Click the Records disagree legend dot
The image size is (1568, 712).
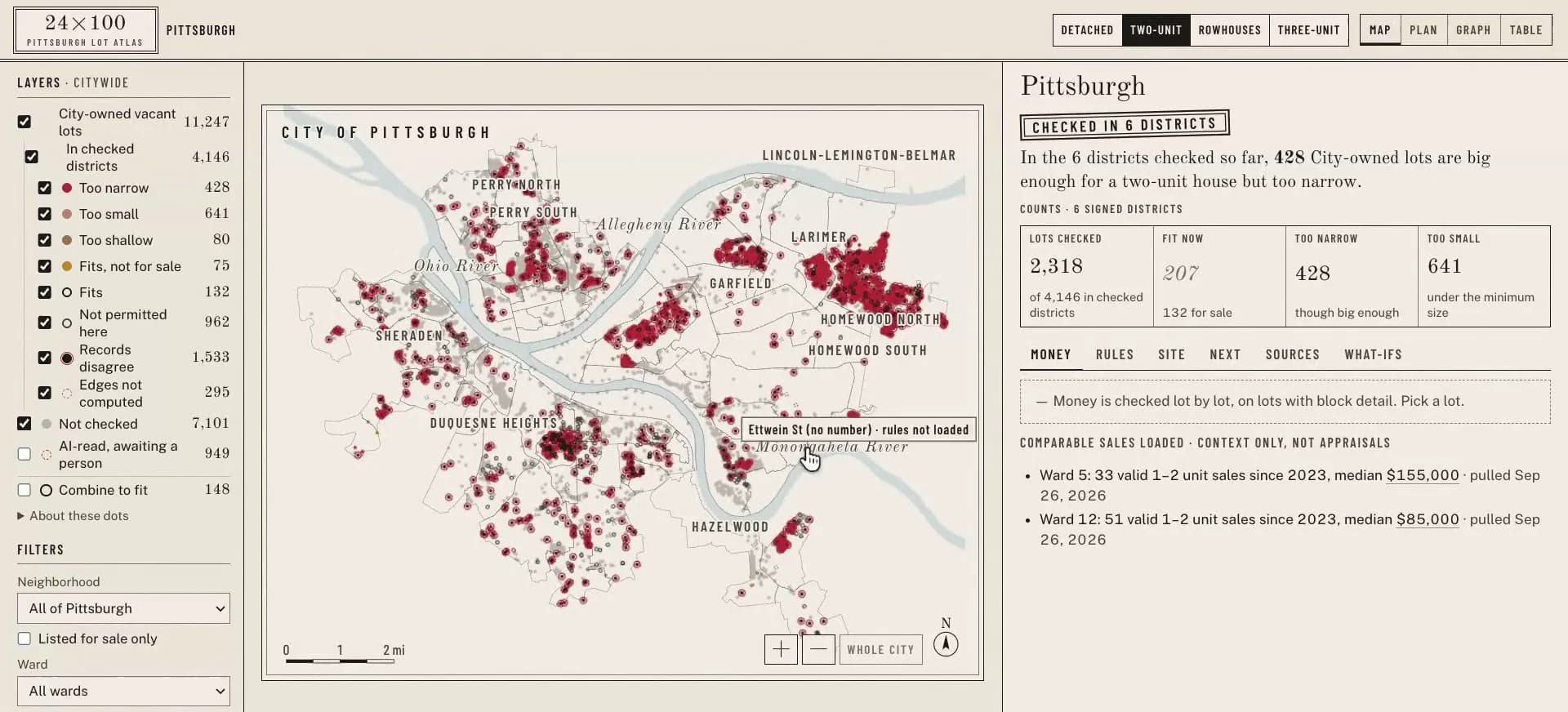67,358
